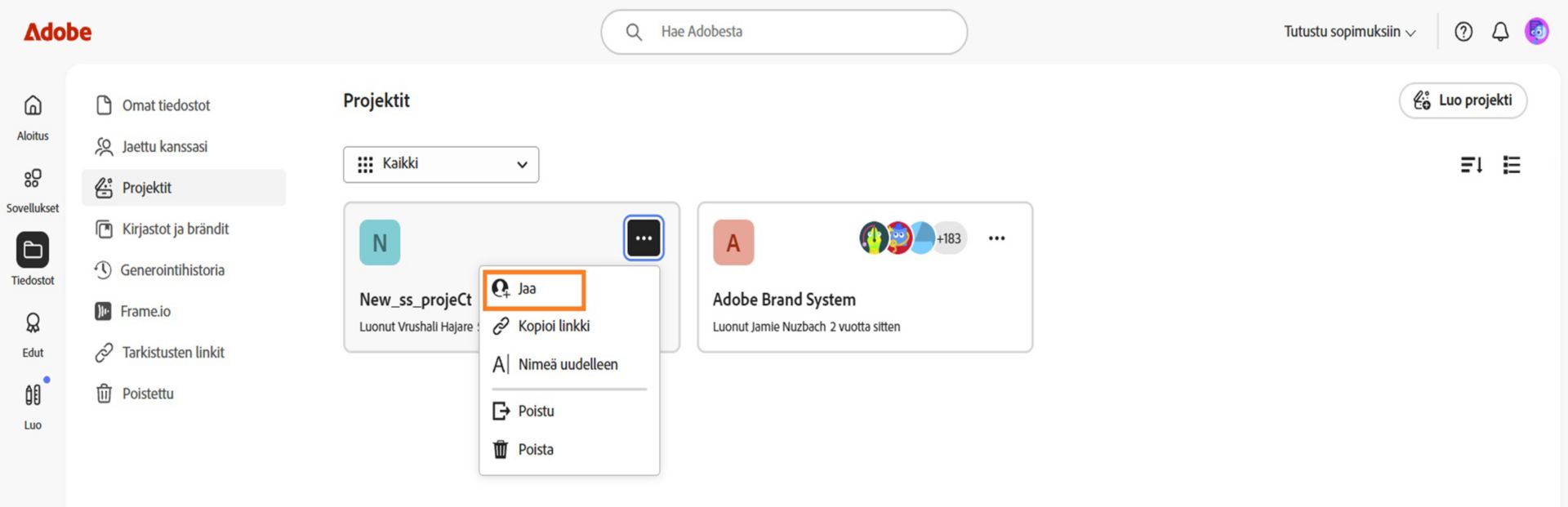This screenshot has width=1568, height=507.
Task: Select Projektit in sidebar
Action: pyautogui.click(x=184, y=188)
